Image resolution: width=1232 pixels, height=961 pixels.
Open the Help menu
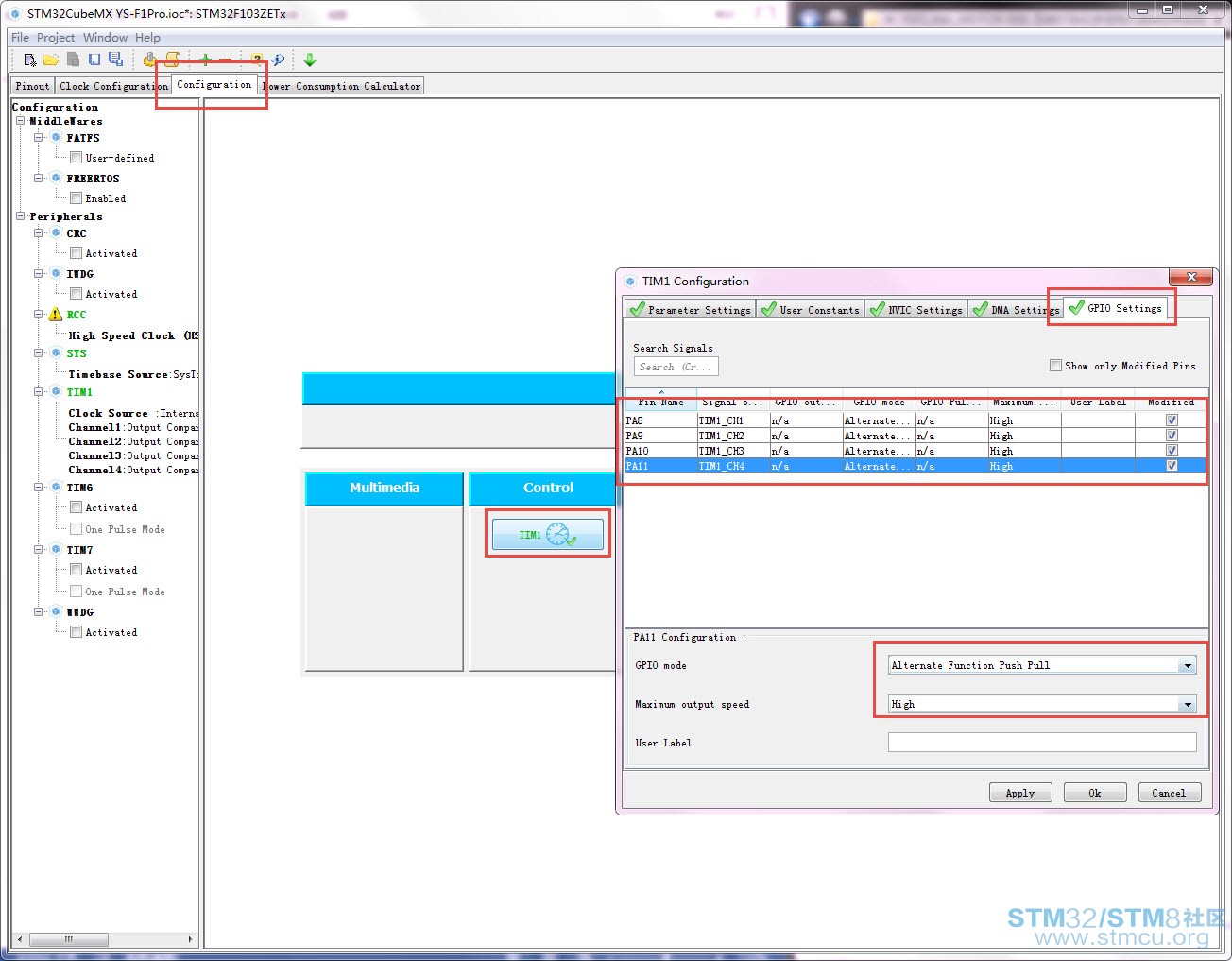147,38
